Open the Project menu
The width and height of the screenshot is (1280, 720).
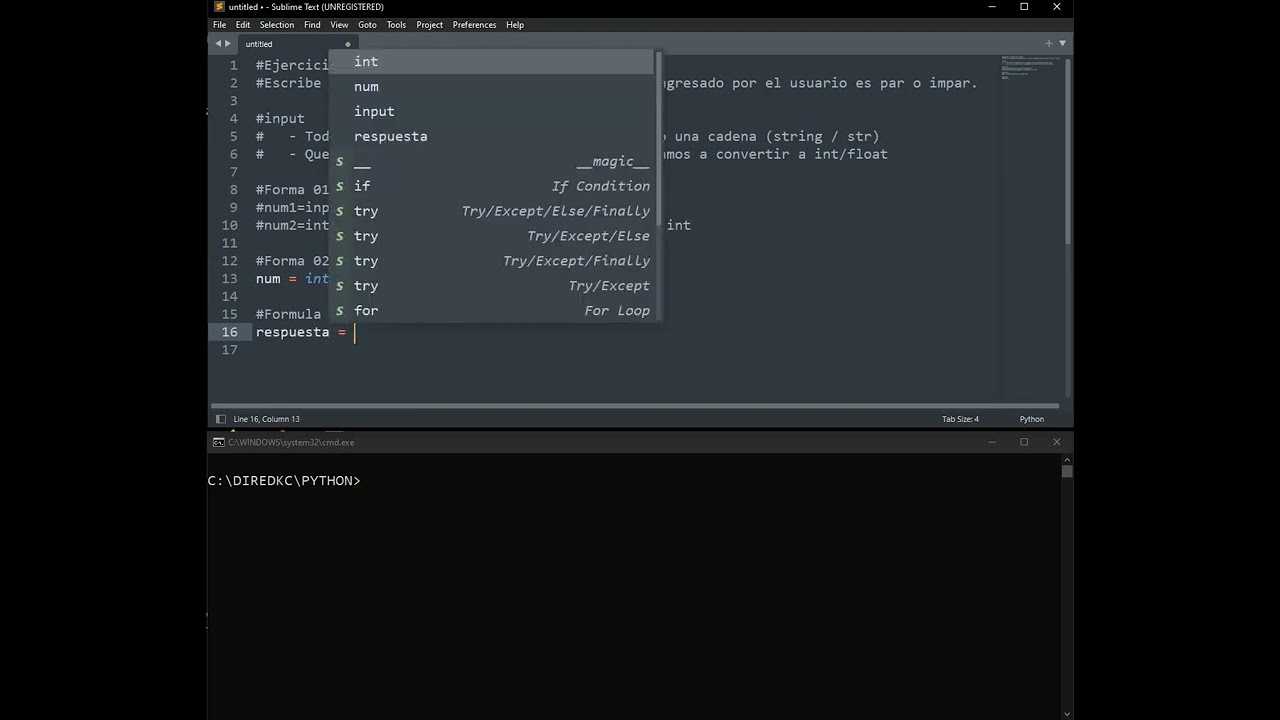[429, 25]
